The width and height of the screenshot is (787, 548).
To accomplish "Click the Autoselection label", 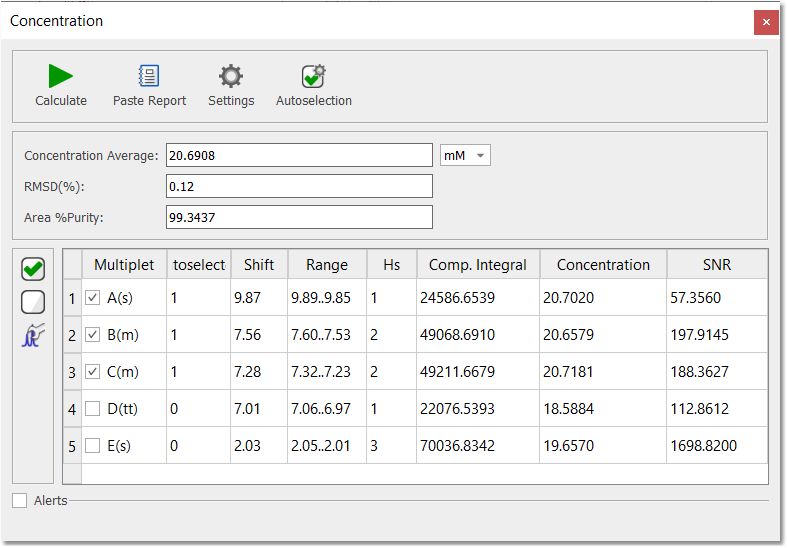I will (x=314, y=101).
